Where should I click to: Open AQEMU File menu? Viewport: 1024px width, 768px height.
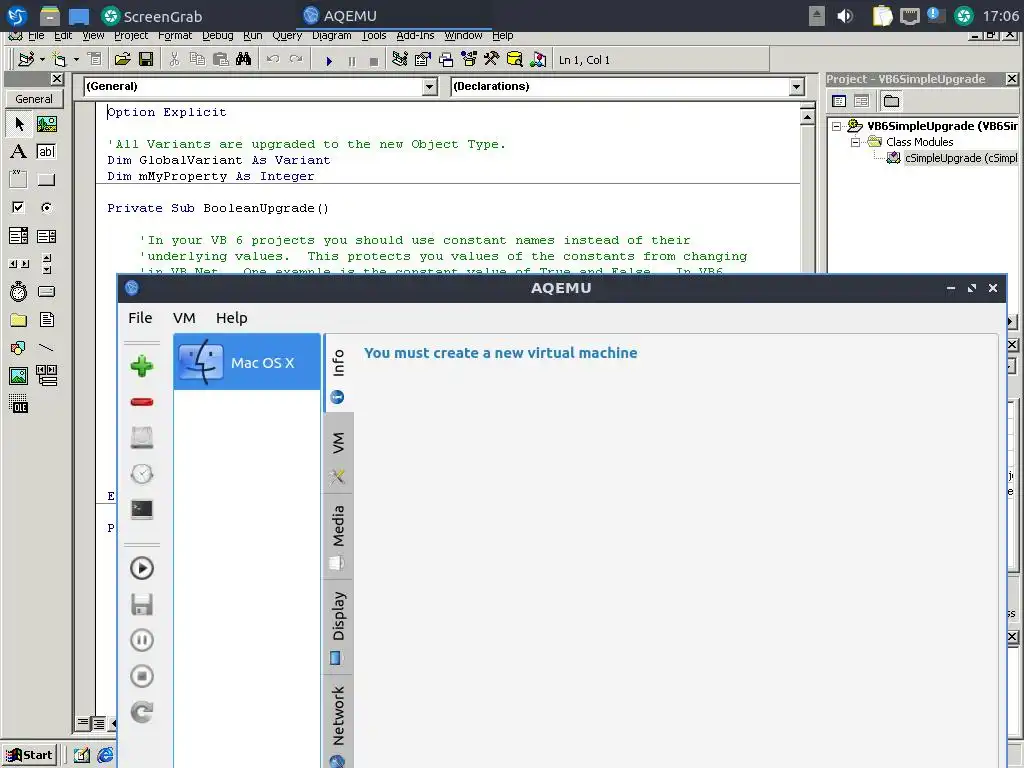pos(140,318)
